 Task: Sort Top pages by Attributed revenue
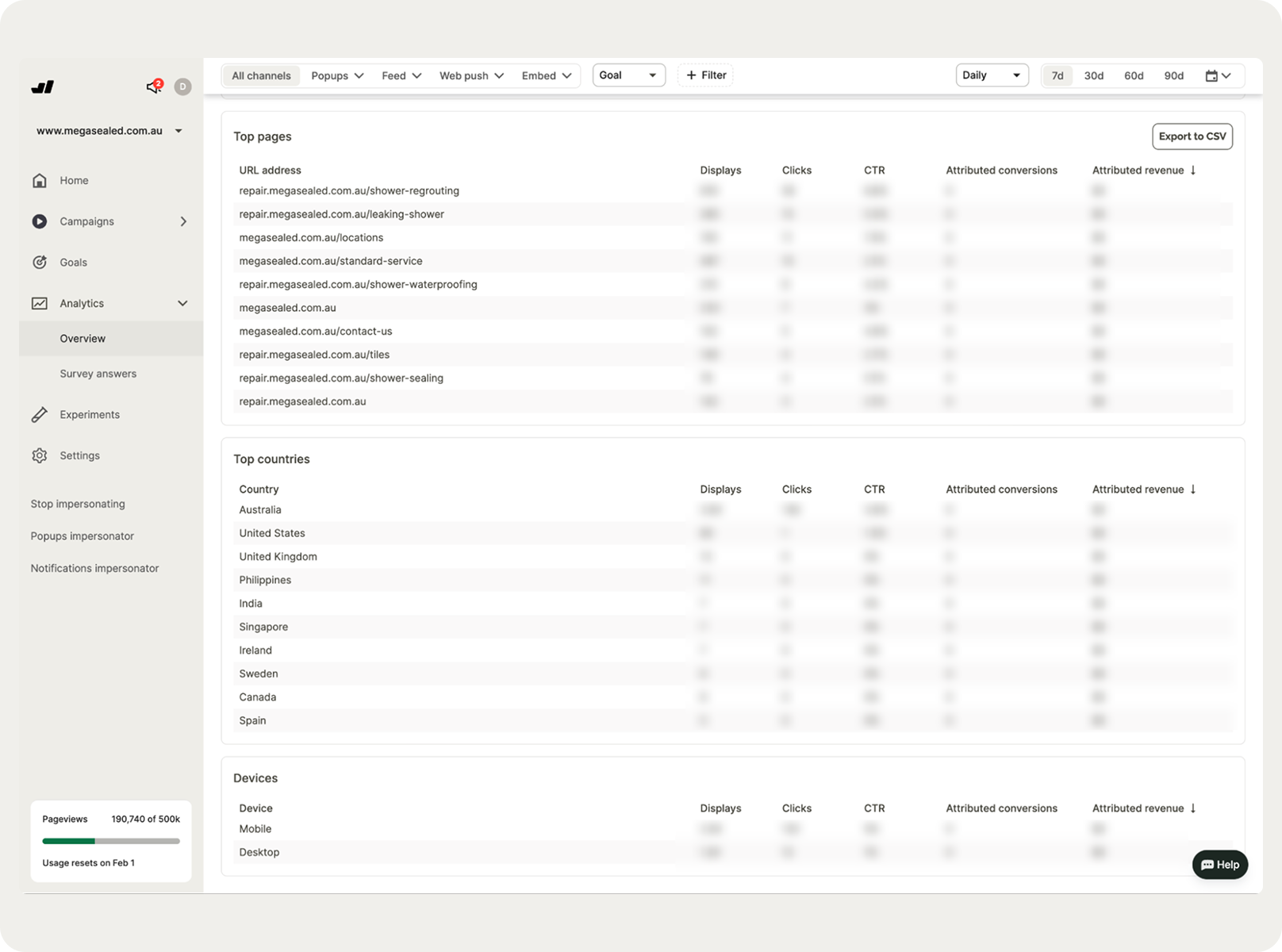(1143, 171)
